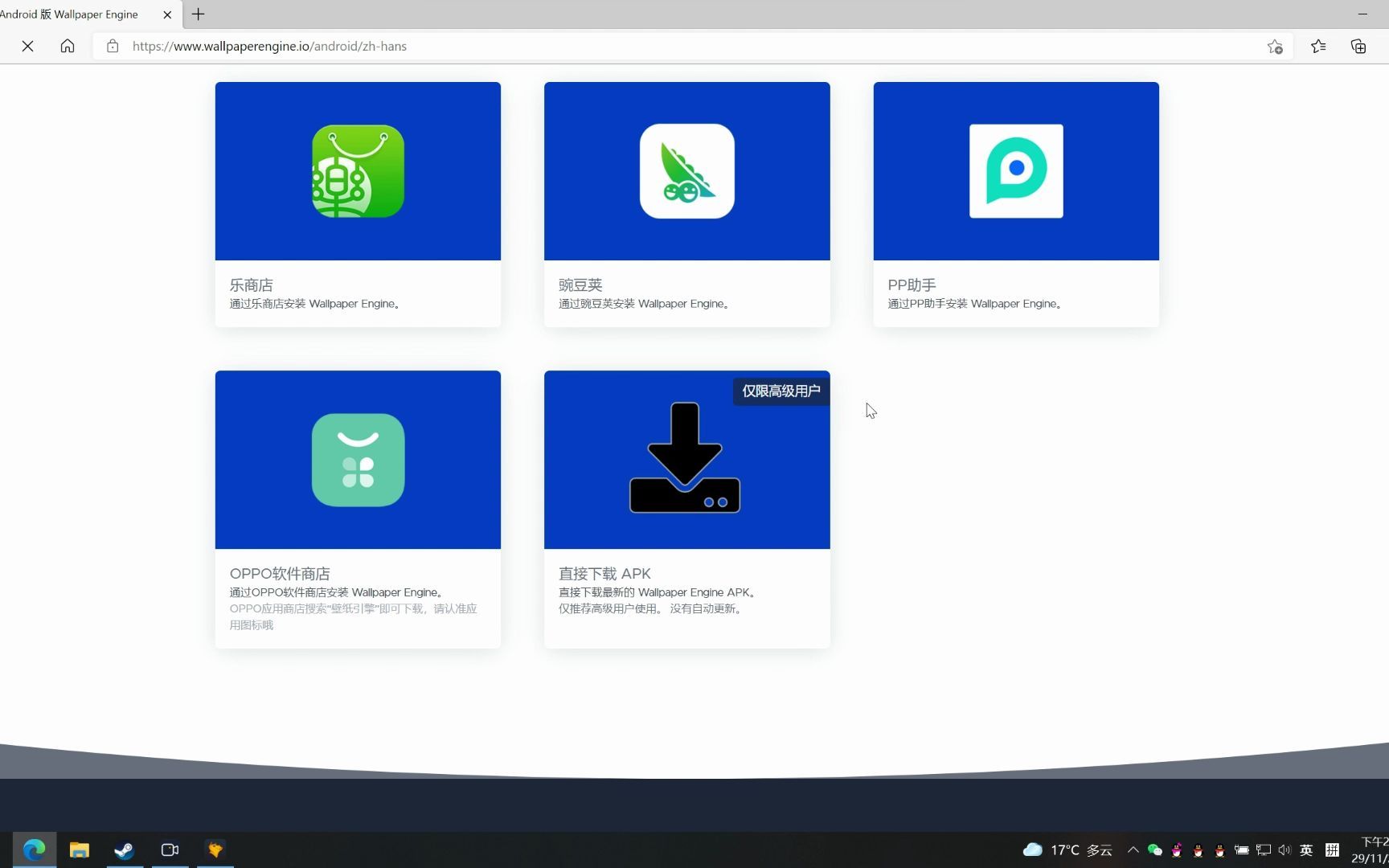
Task: Open the screen recorder taskbar app
Action: [x=170, y=850]
